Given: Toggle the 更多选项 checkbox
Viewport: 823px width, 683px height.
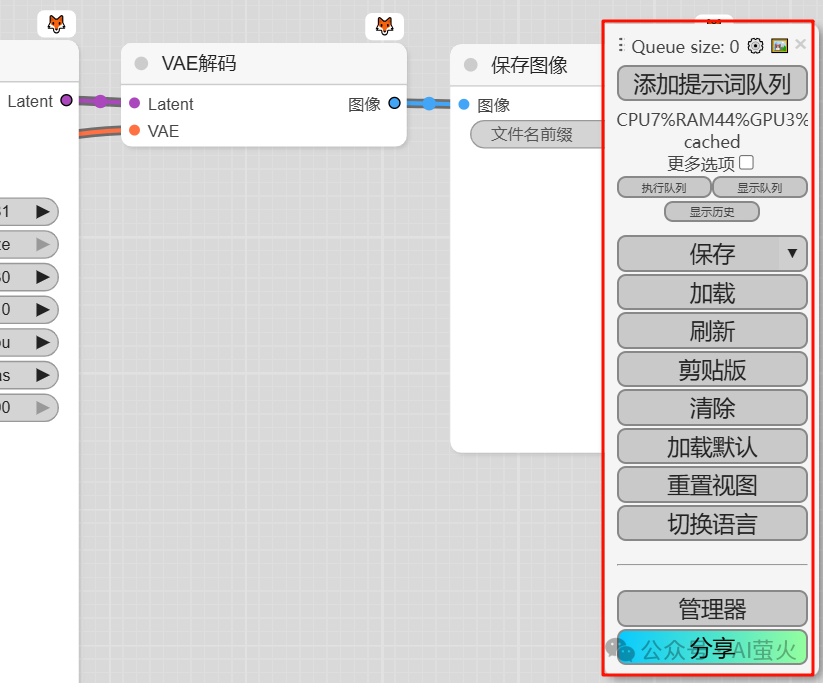Looking at the screenshot, I should coord(746,163).
